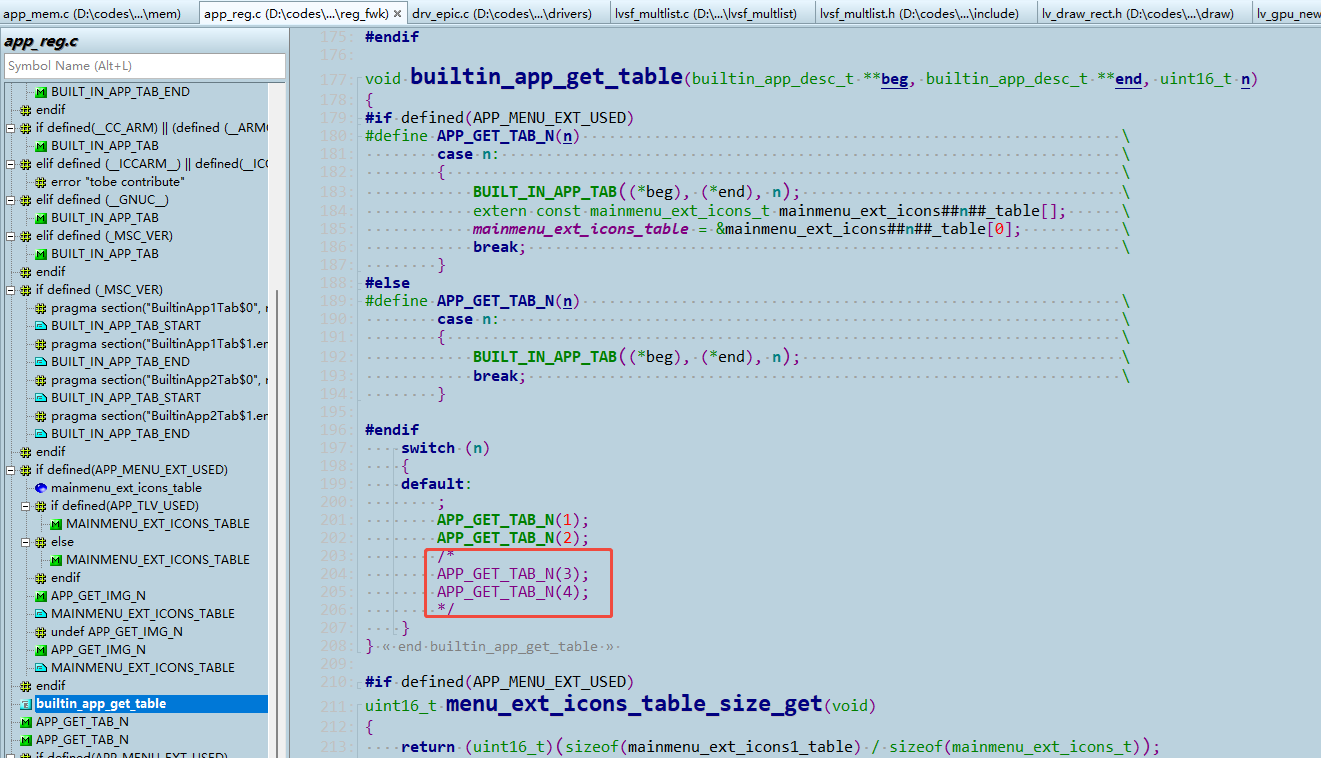Collapse the if defined(APP_TLV_USED) node
This screenshot has width=1321, height=758.
(25, 506)
